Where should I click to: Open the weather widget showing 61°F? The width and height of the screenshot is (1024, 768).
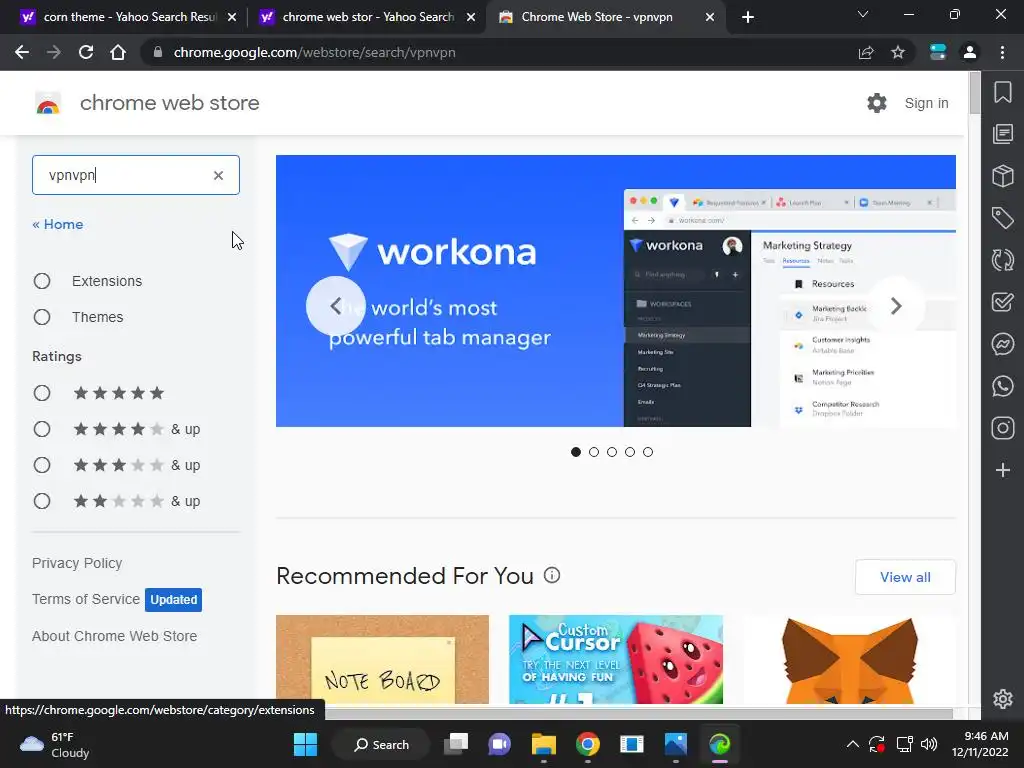[x=54, y=744]
